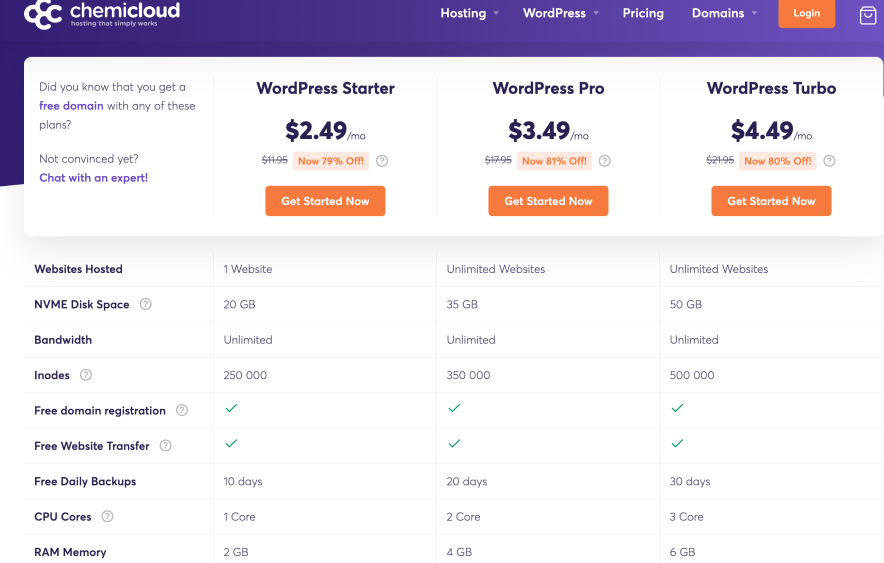Click Chat with an expert link

[94, 178]
